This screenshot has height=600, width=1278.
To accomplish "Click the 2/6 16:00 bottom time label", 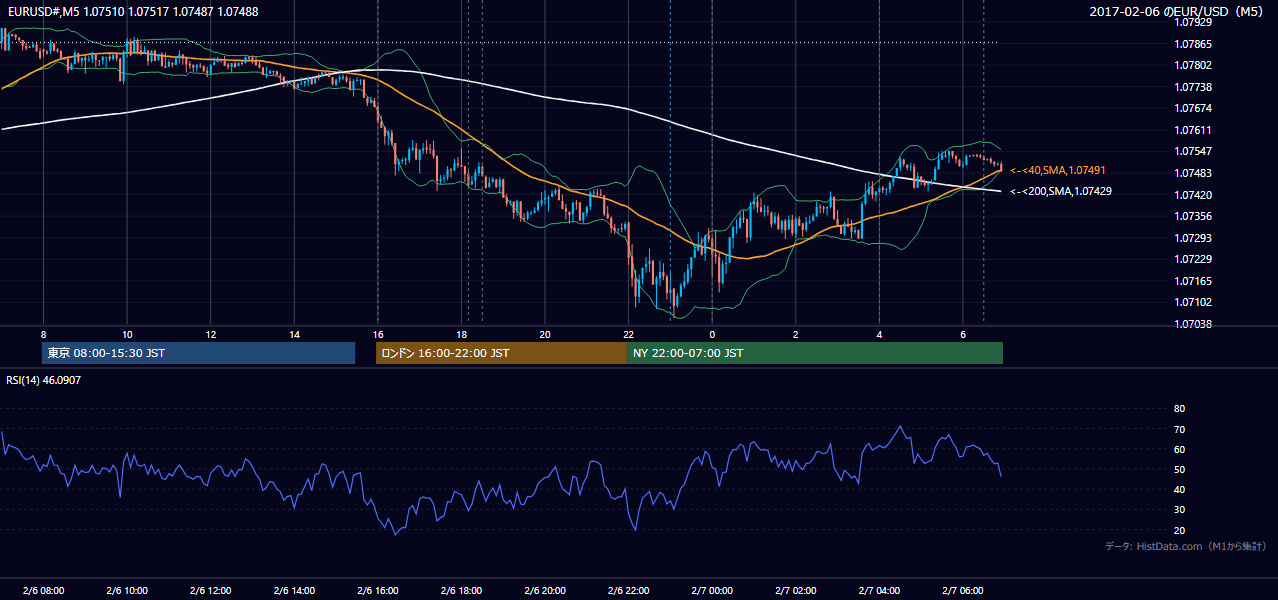I will (x=378, y=591).
